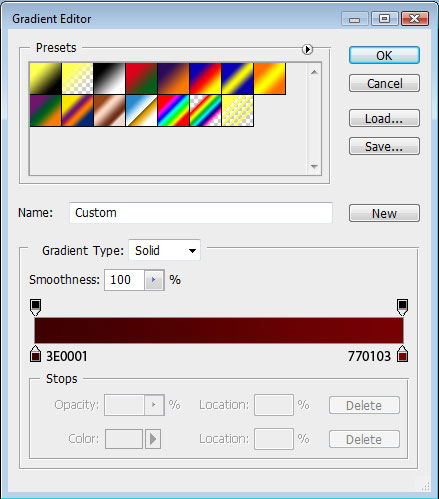Click the presets scrollbar up arrow
The width and height of the screenshot is (439, 499).
tap(314, 72)
